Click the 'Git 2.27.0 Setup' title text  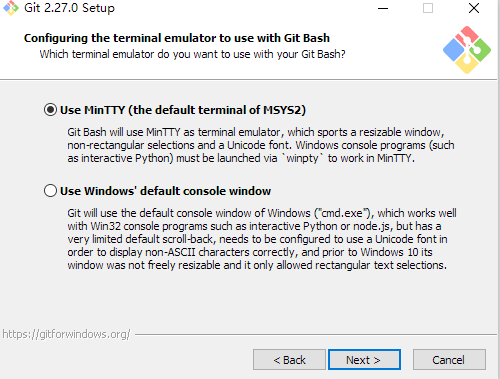coord(69,8)
